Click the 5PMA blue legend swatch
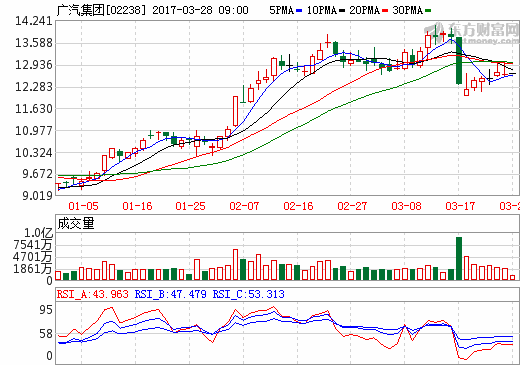 click(299, 11)
